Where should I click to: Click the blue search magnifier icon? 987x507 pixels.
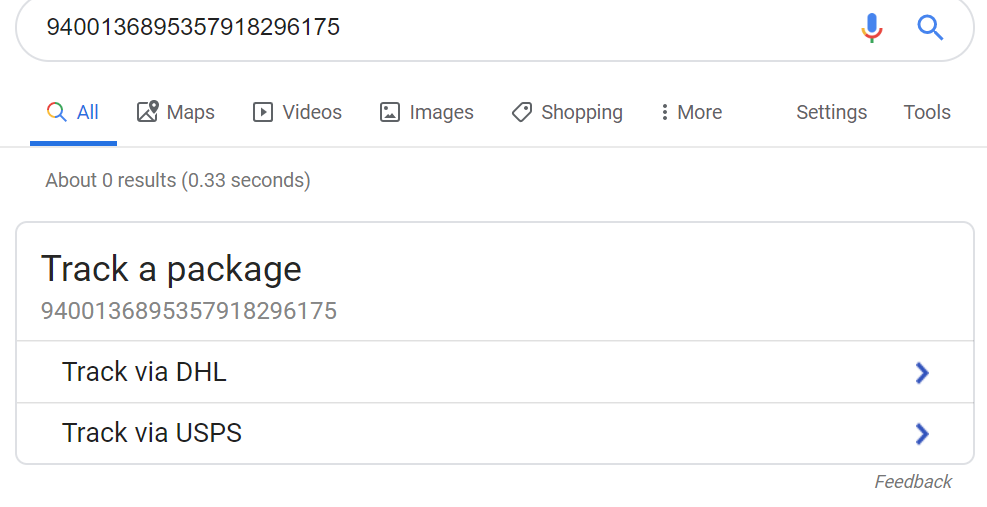point(930,28)
